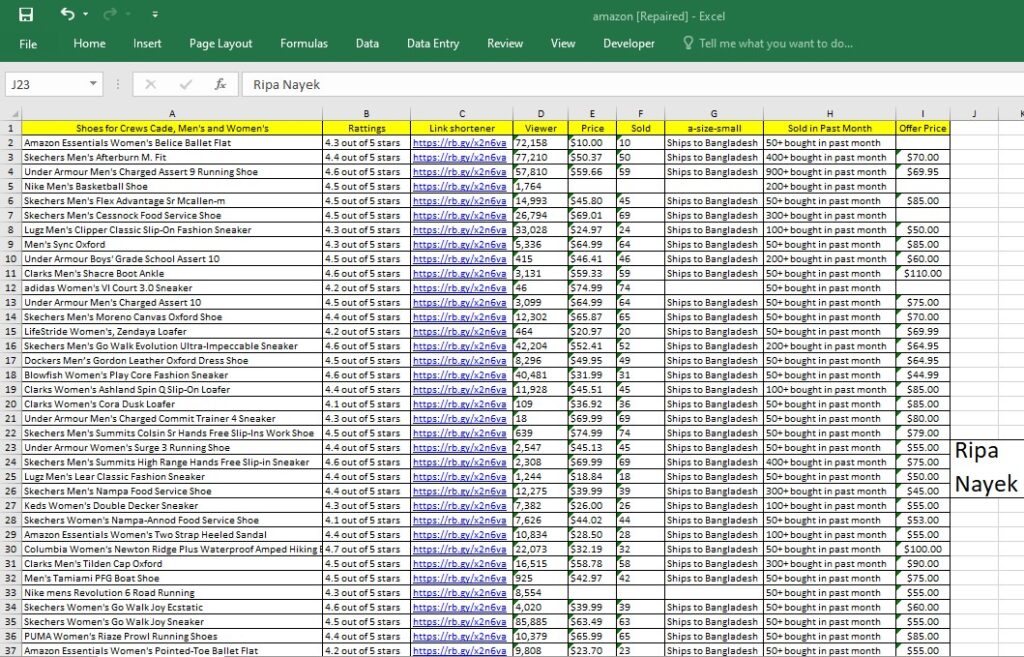Click cell 'Nike mens Revolution 6 Road Running'

pyautogui.click(x=172, y=593)
